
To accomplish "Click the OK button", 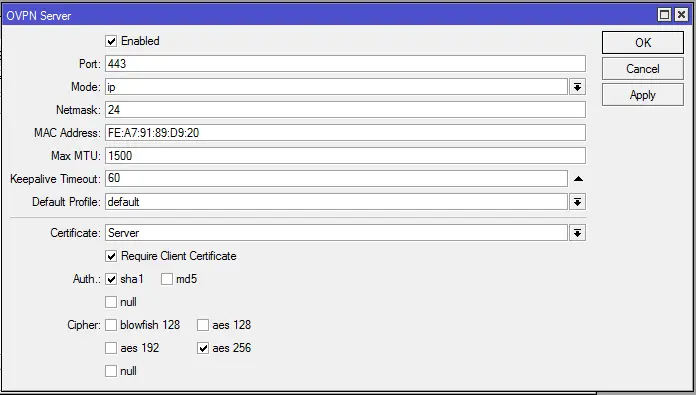I will click(643, 43).
